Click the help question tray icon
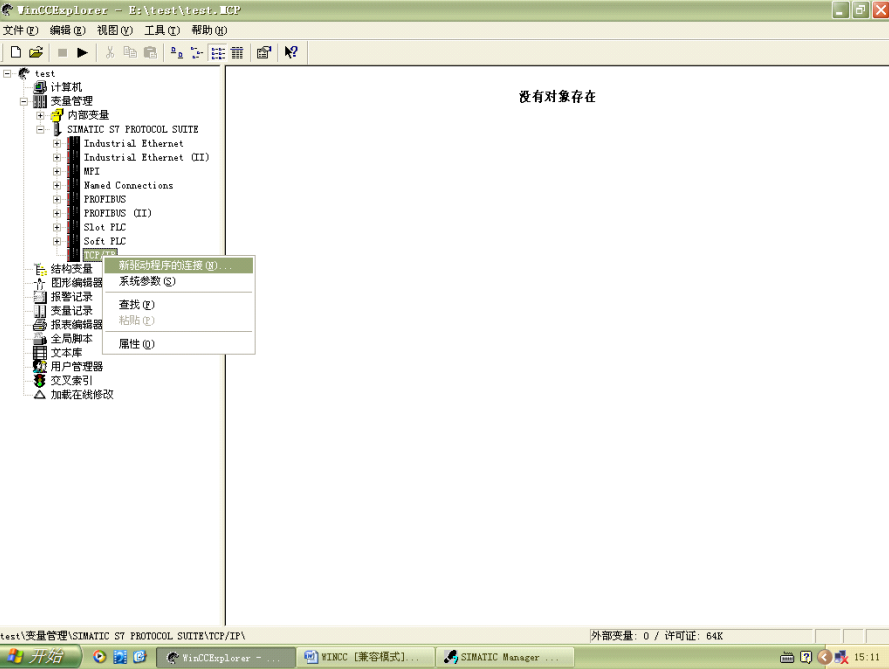 tap(806, 658)
